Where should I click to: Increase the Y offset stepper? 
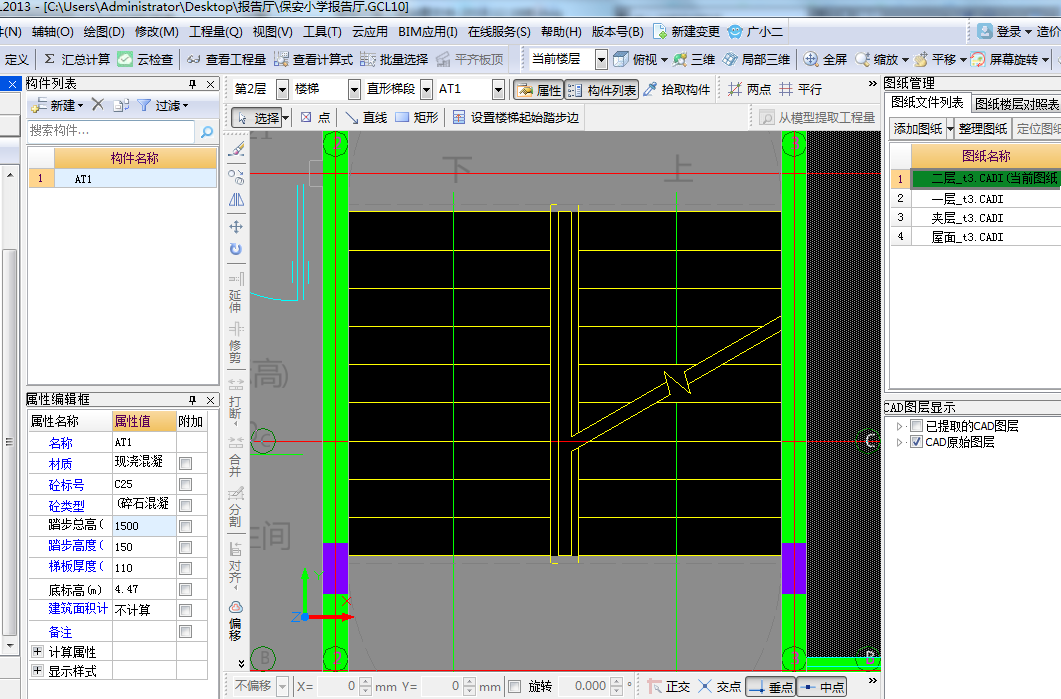click(470, 681)
